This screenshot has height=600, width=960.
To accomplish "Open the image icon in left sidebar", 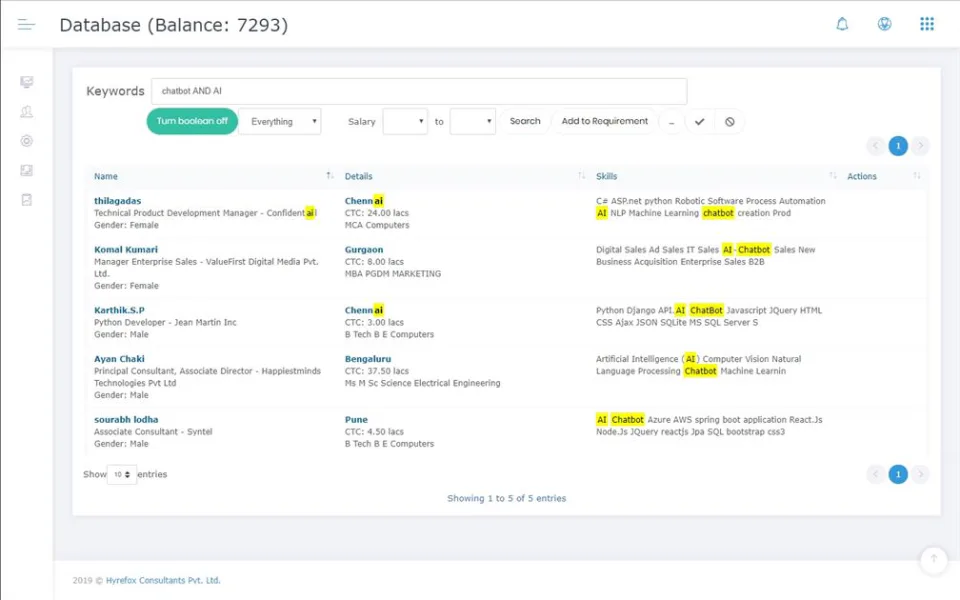I will (26, 170).
